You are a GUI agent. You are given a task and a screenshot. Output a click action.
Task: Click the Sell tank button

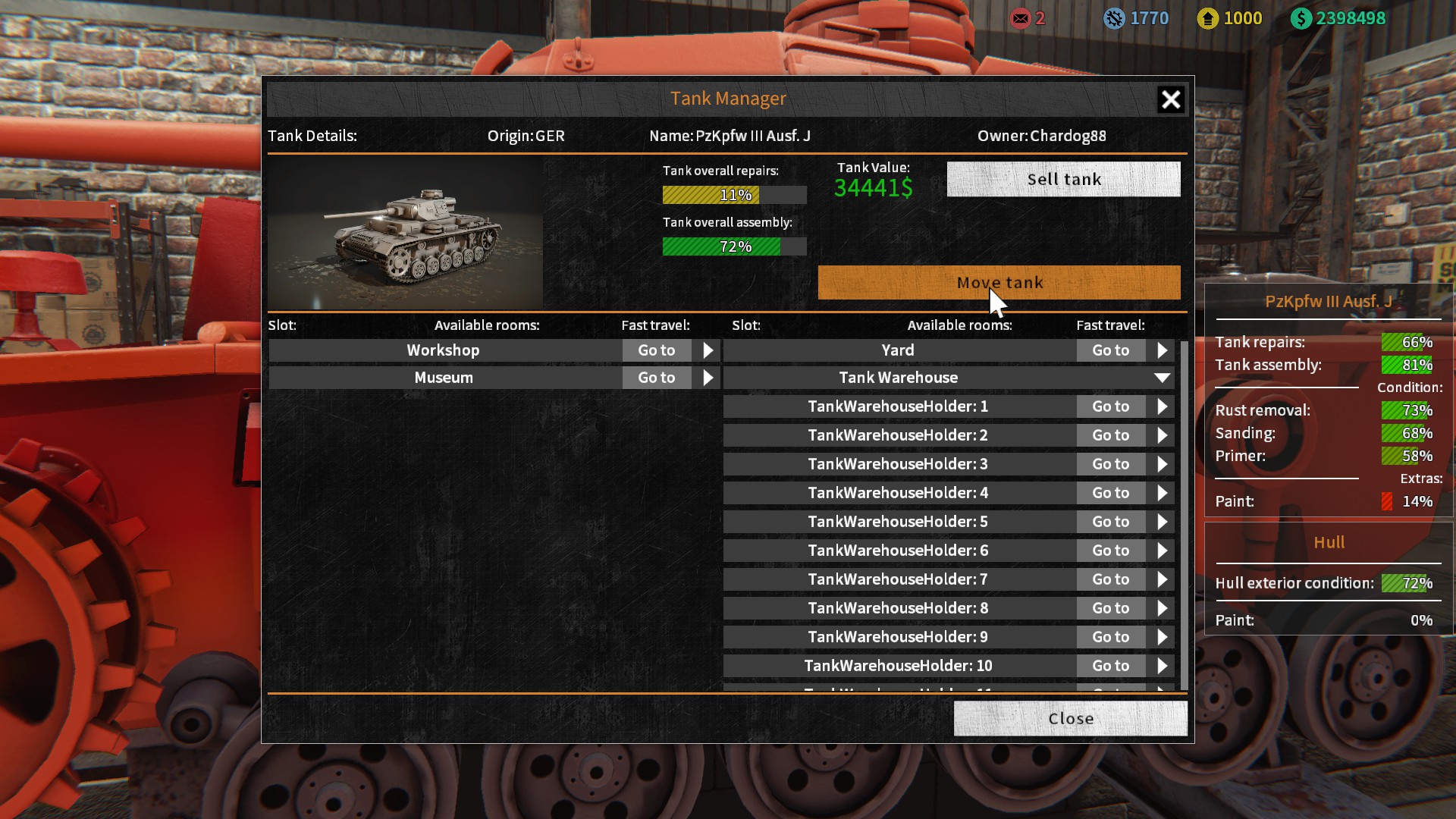[x=1063, y=179]
